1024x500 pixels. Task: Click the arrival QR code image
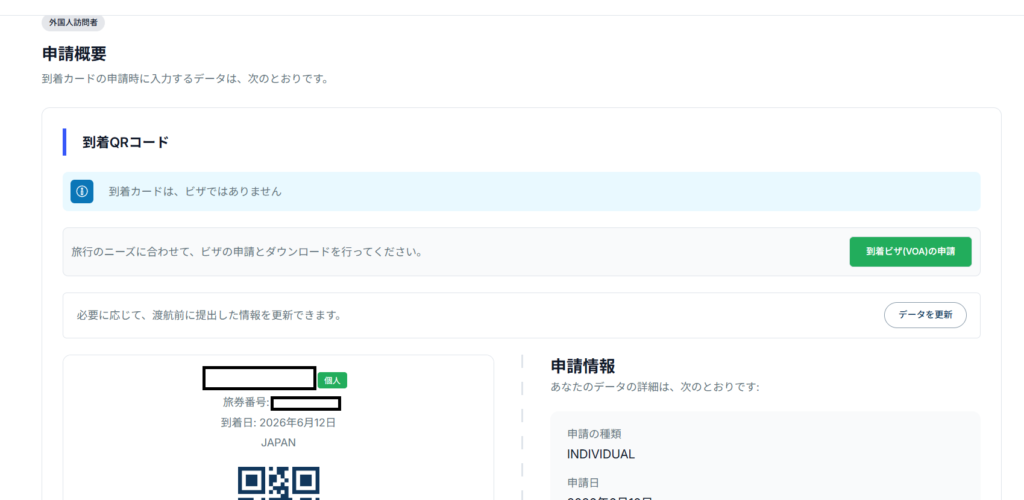(x=279, y=483)
